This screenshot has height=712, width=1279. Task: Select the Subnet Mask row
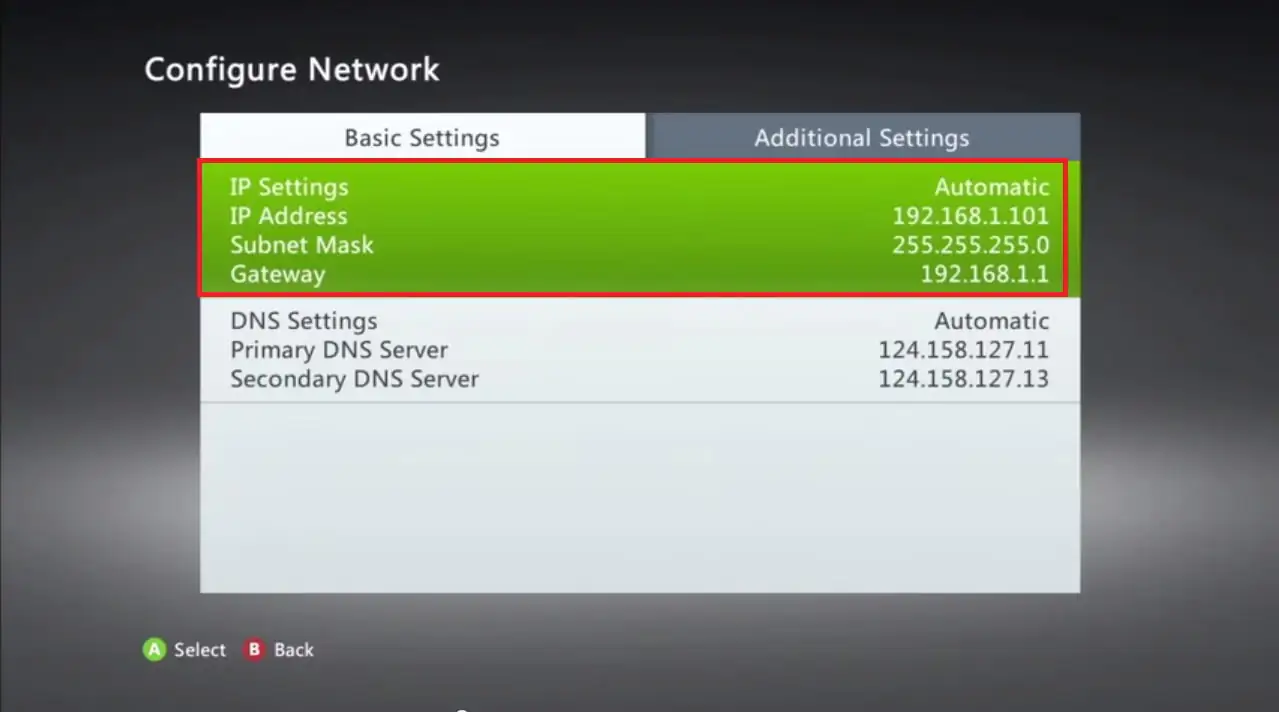click(x=301, y=245)
